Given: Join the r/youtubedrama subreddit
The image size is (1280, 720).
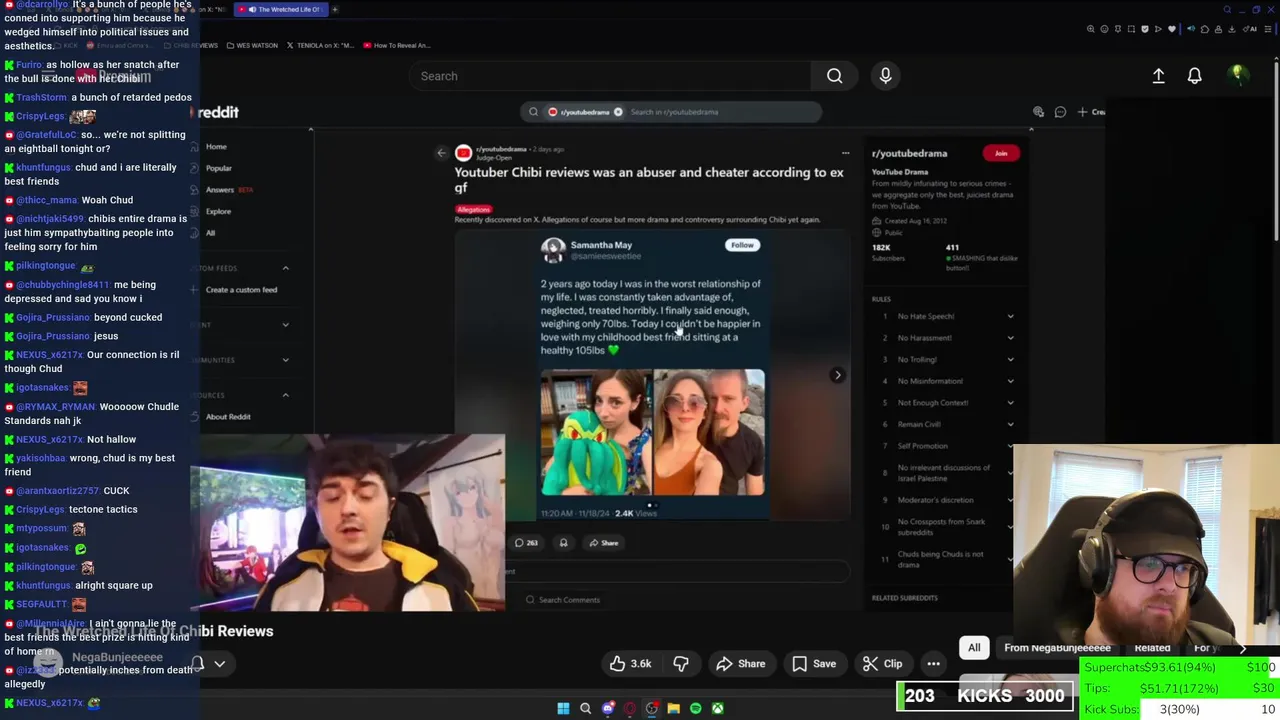Looking at the screenshot, I should pos(1001,153).
